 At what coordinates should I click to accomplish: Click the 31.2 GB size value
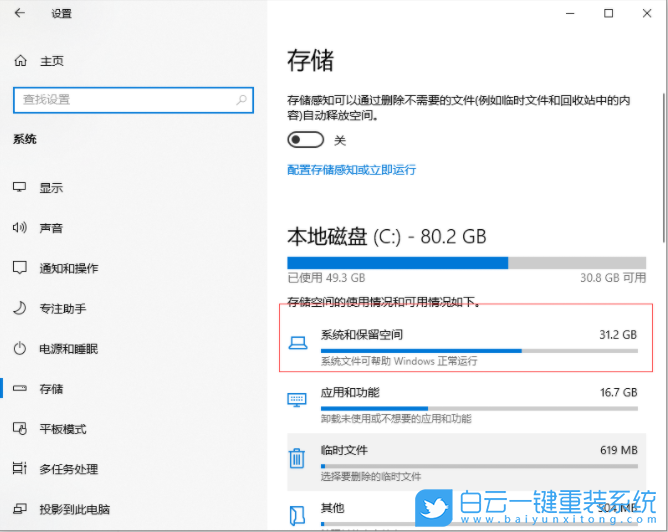pyautogui.click(x=618, y=335)
